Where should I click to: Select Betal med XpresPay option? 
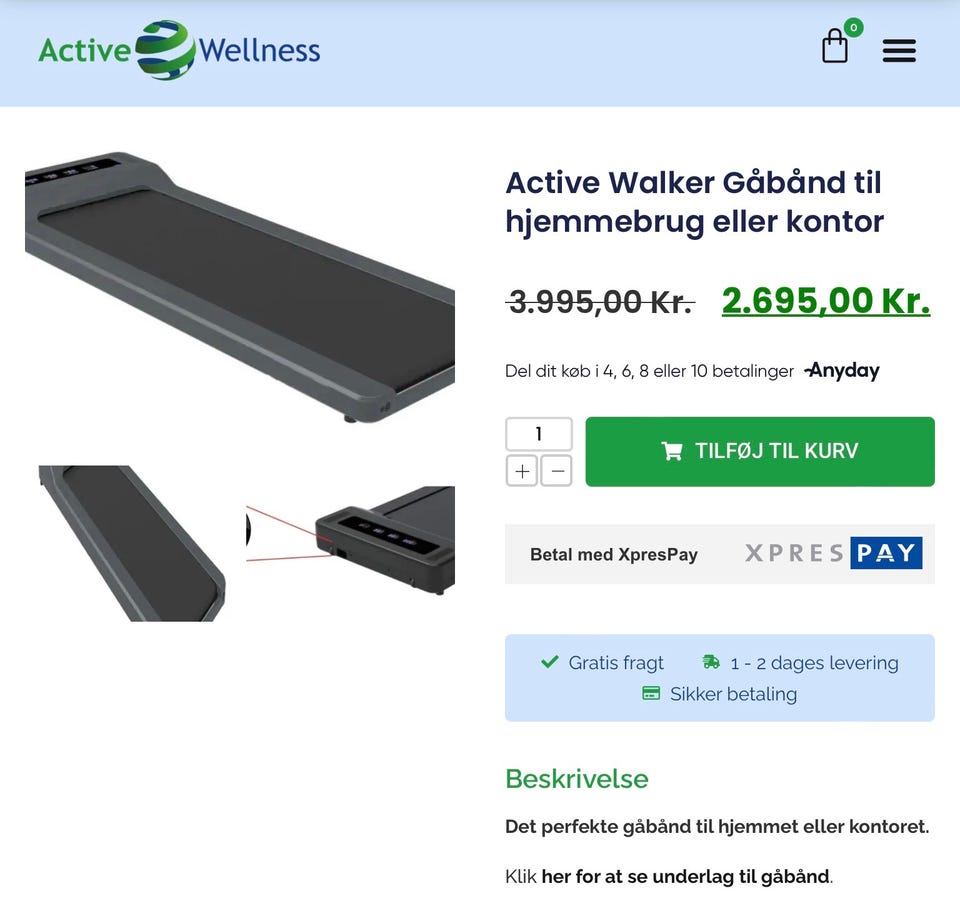(719, 554)
